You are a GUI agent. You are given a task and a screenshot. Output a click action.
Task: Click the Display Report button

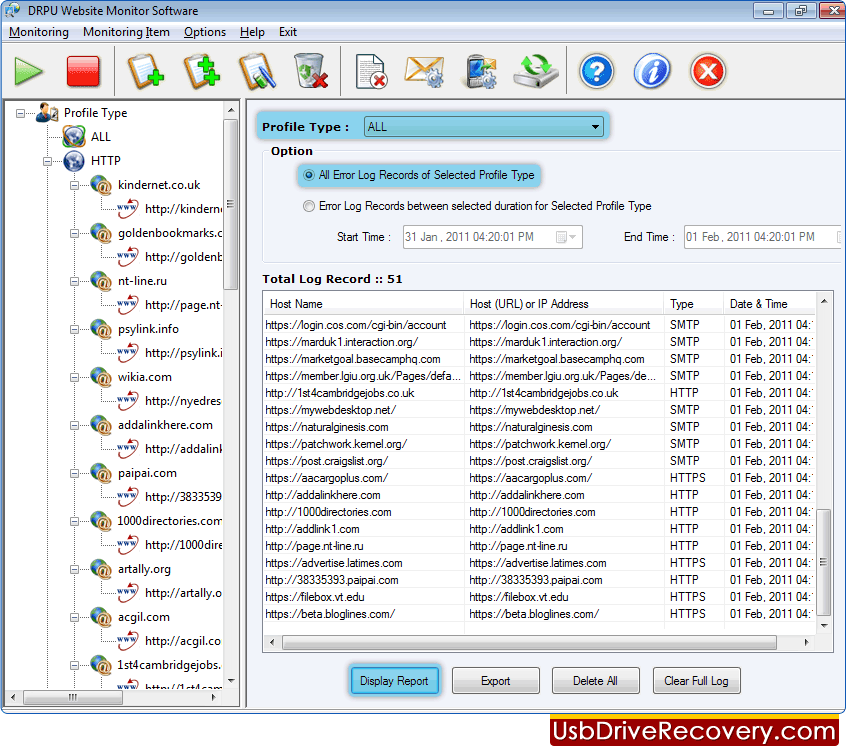click(x=394, y=681)
